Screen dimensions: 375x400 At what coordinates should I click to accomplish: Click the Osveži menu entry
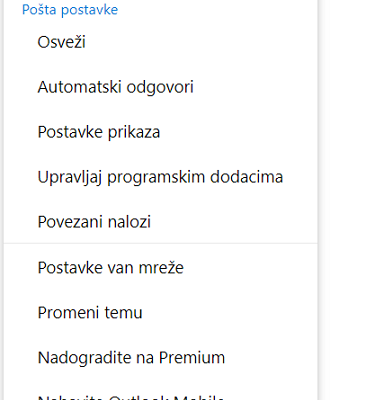pos(161,42)
